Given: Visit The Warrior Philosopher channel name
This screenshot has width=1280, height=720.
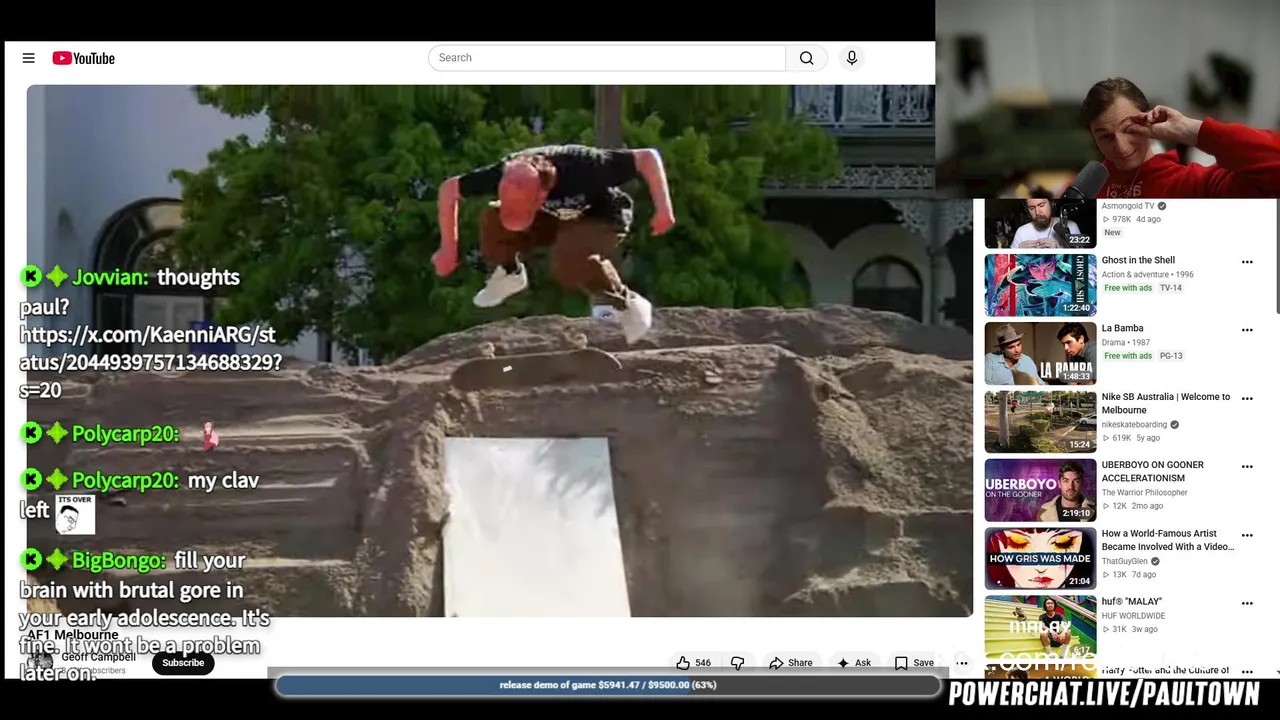Looking at the screenshot, I should pos(1144,492).
